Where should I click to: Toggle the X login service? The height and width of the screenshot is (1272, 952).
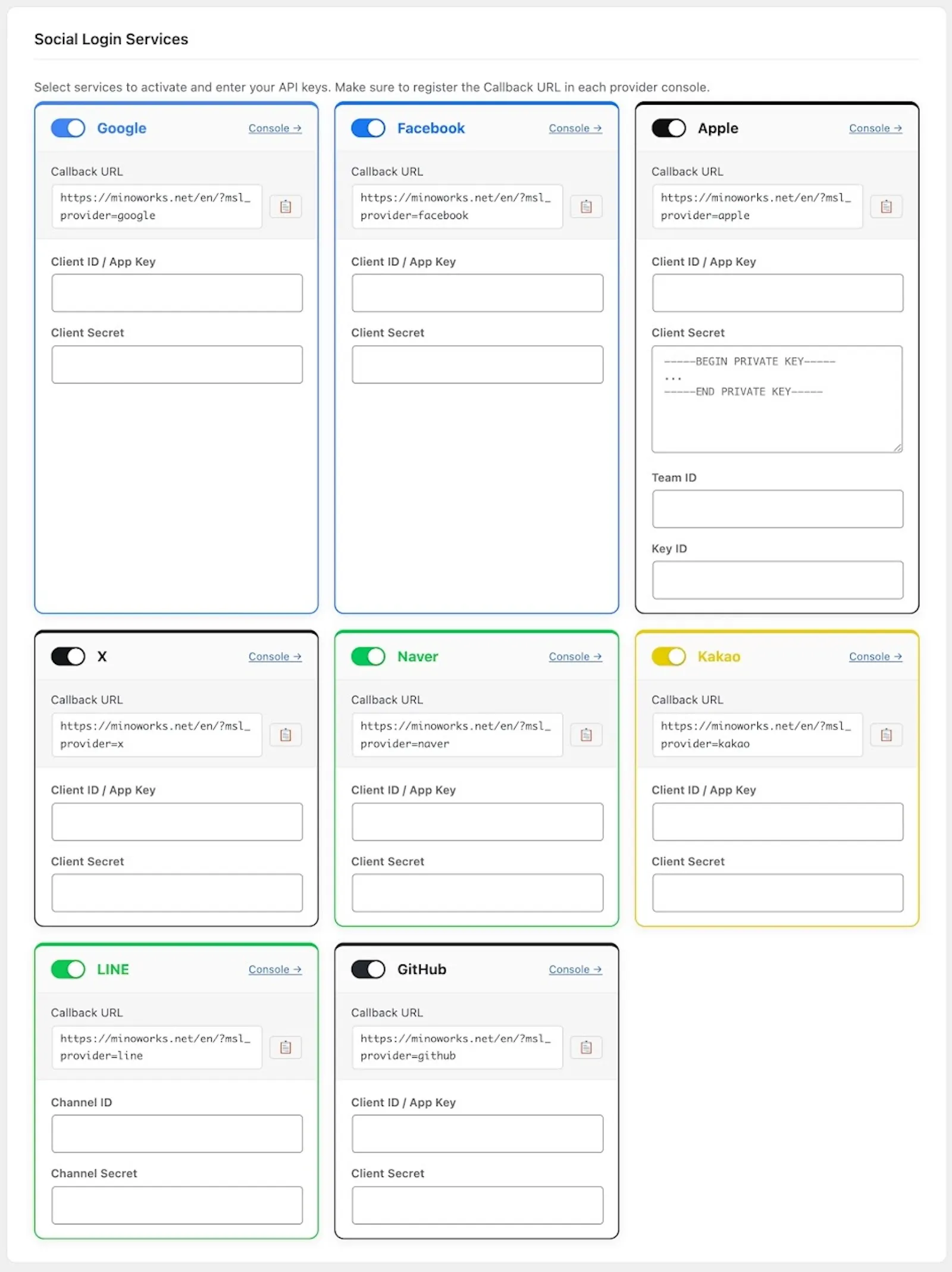click(x=68, y=656)
